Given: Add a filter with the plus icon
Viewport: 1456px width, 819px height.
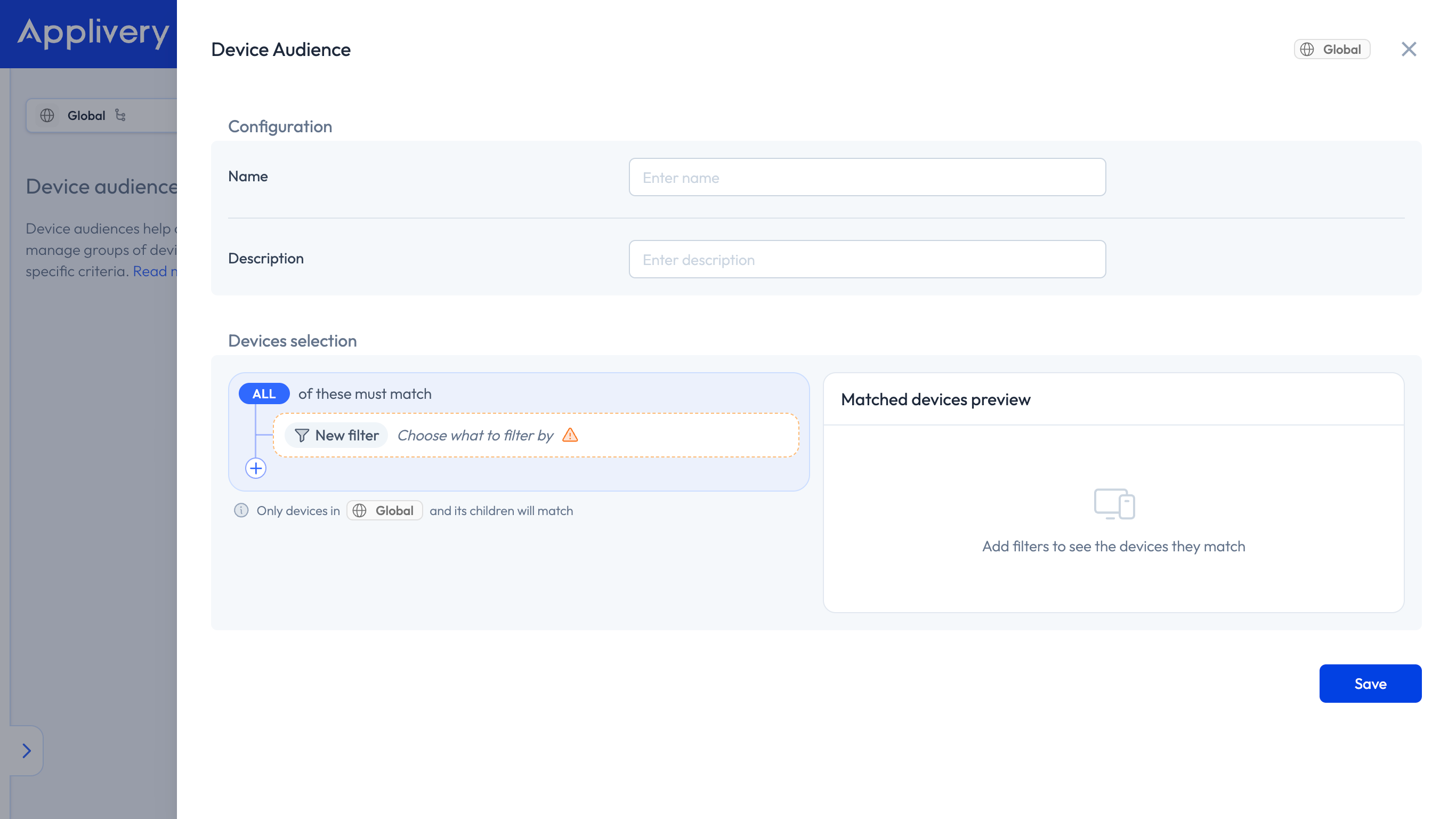Looking at the screenshot, I should point(255,468).
